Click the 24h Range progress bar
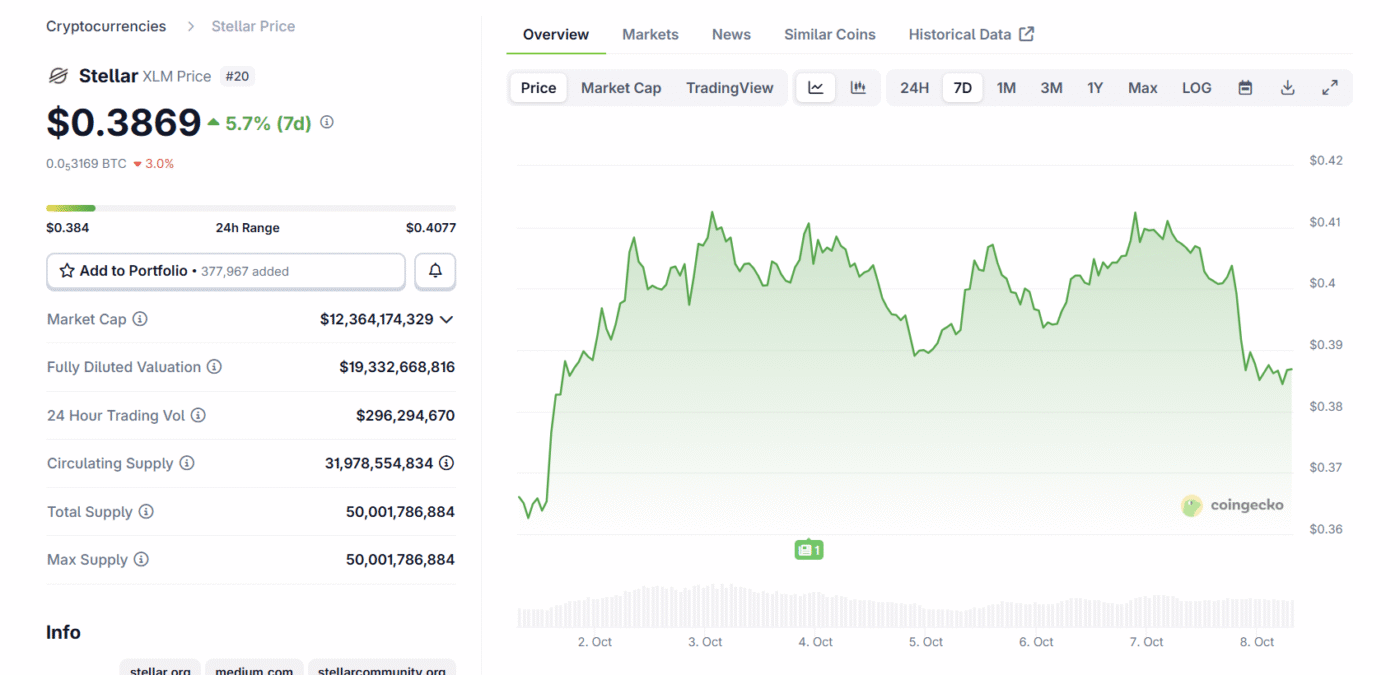The height and width of the screenshot is (675, 1400). 250,208
